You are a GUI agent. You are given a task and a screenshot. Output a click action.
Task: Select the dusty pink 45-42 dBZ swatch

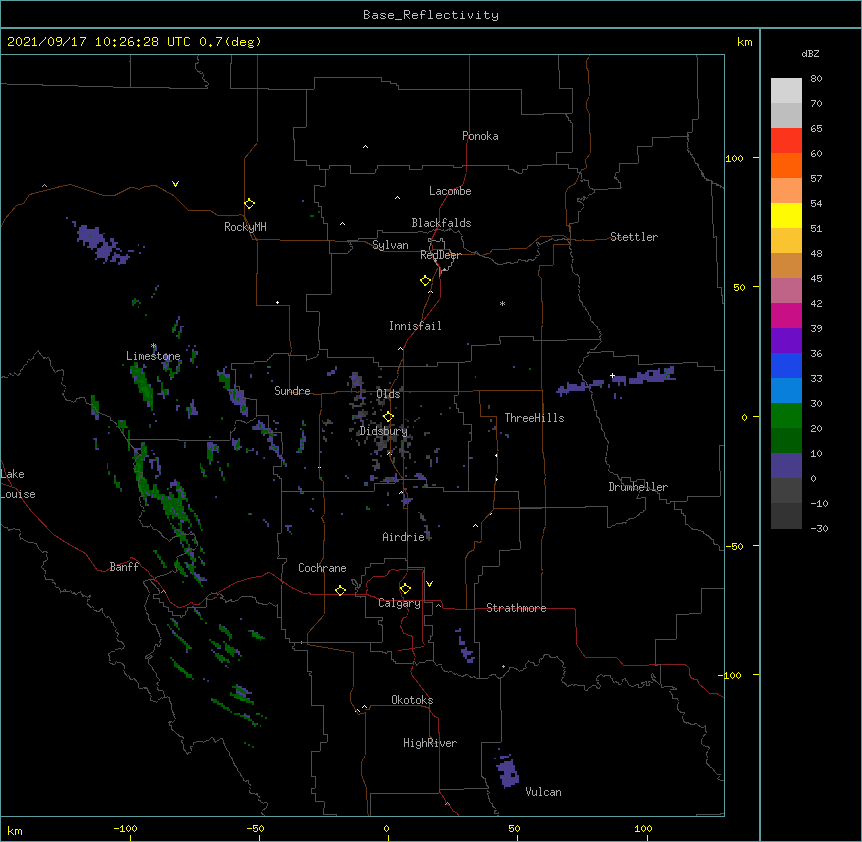click(786, 291)
